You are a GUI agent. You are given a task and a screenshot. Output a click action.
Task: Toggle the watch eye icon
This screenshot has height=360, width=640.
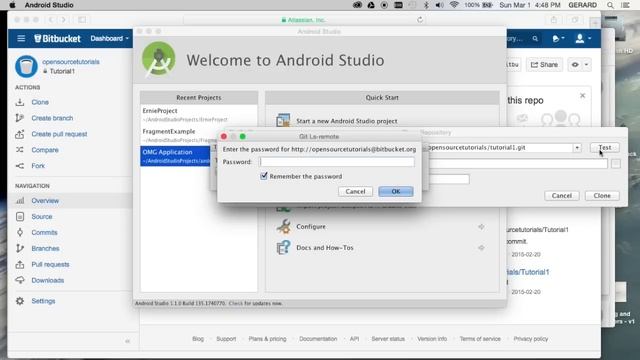[575, 64]
